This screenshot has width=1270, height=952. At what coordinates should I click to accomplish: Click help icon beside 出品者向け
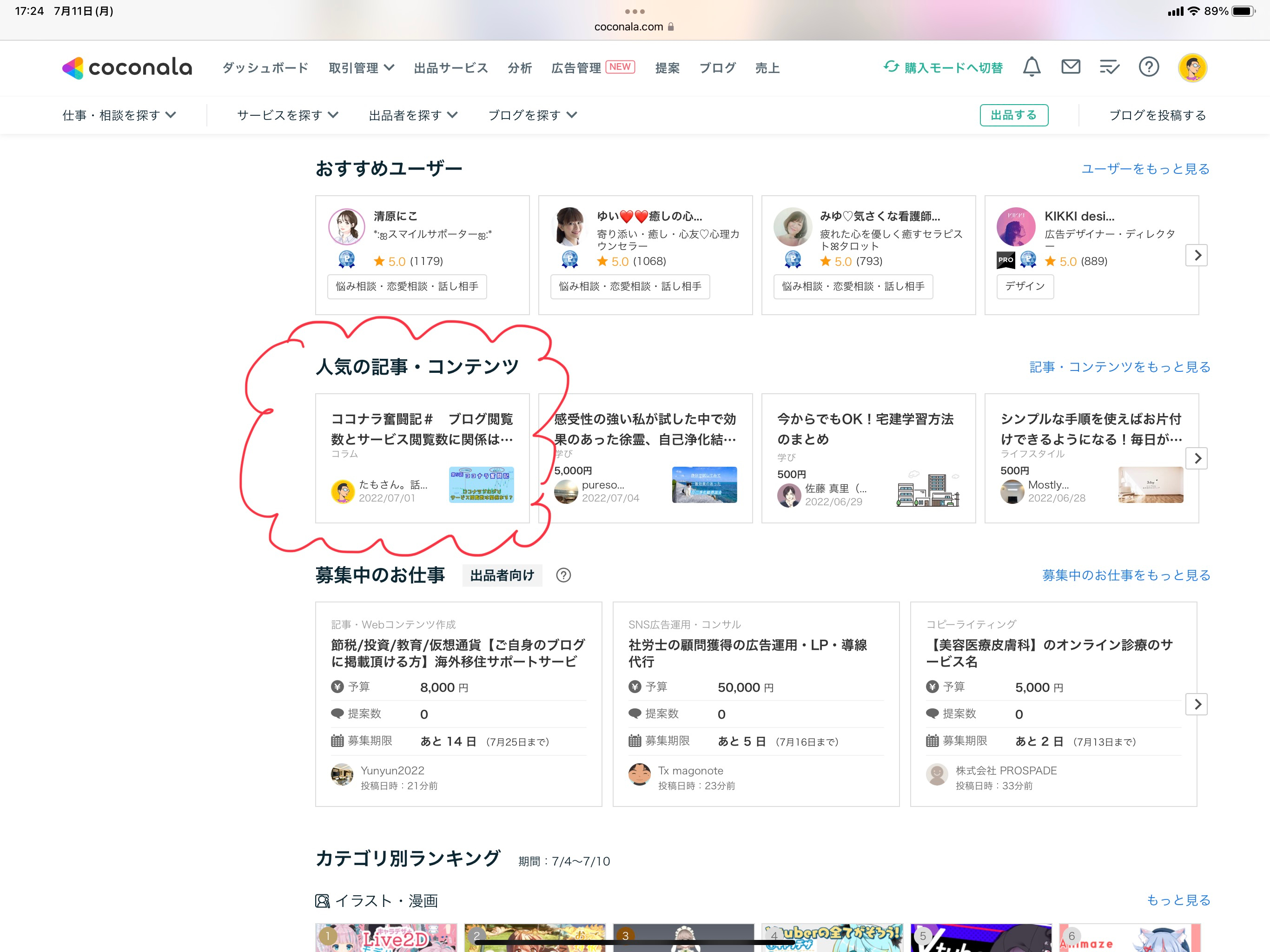[563, 575]
